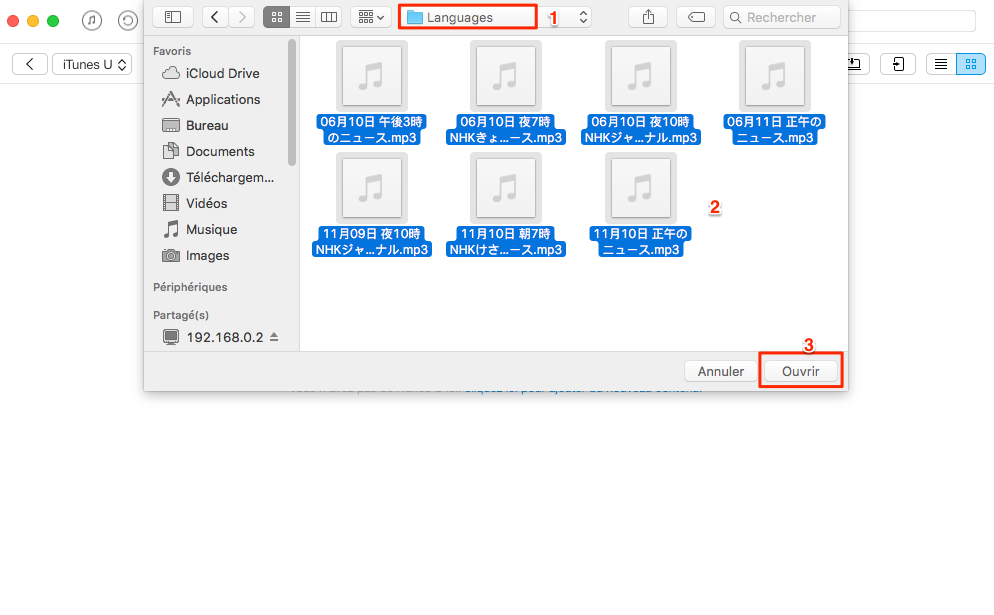Toggle the sidebar visibility button
The width and height of the screenshot is (994, 615).
(173, 17)
